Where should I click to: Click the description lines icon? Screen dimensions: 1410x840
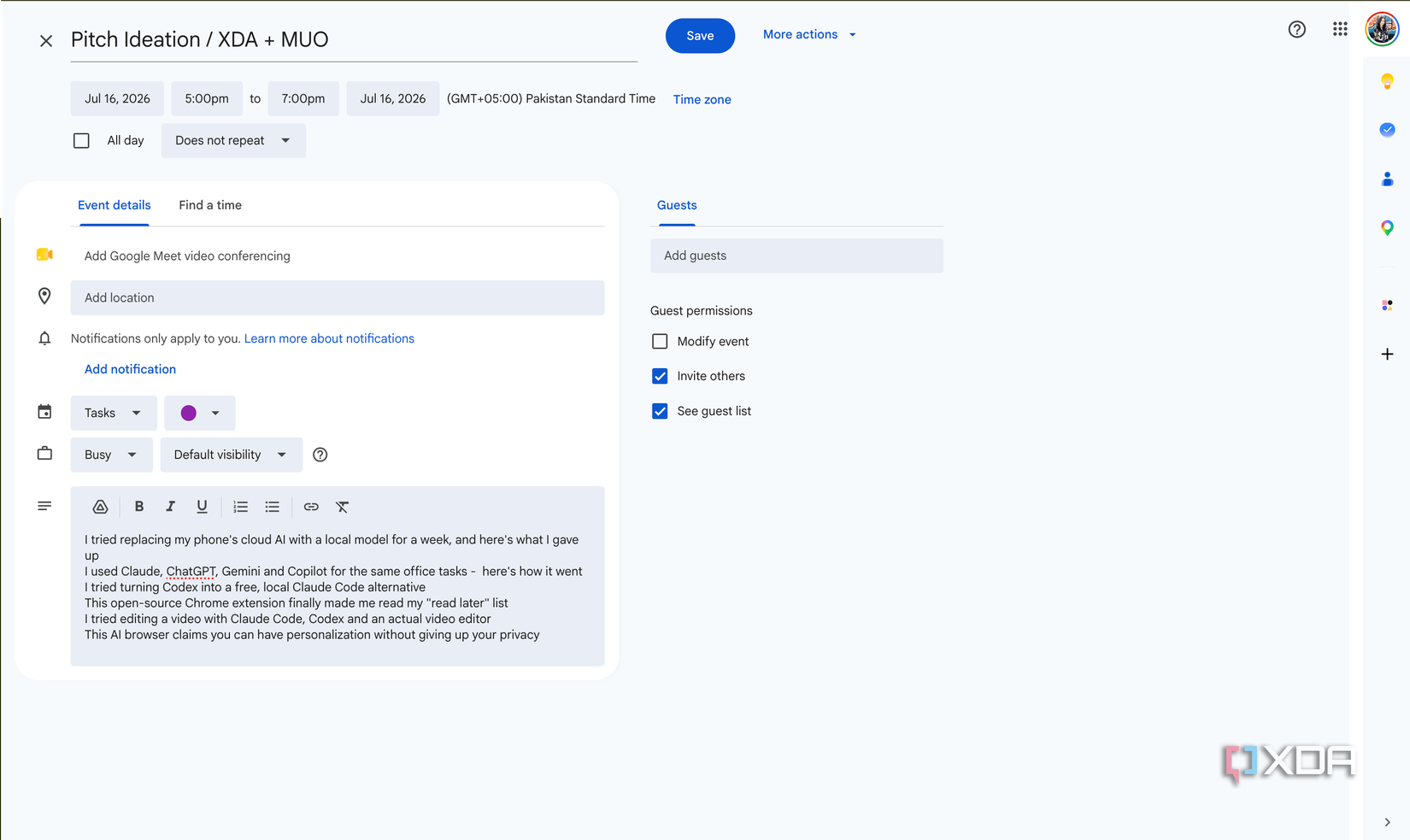coord(44,506)
